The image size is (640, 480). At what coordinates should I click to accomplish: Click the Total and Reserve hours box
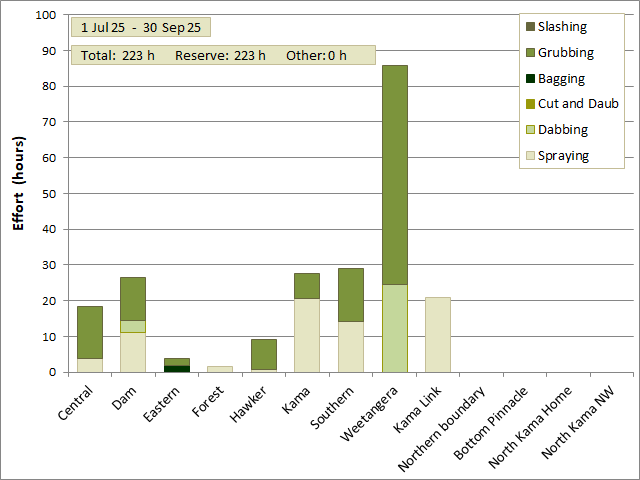223,55
